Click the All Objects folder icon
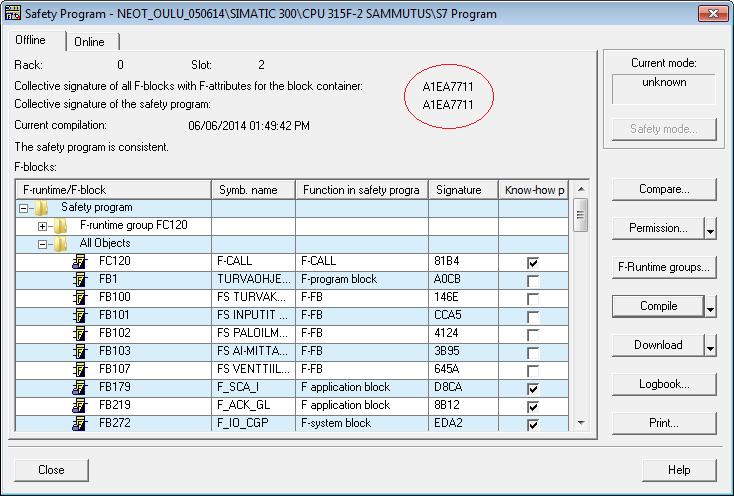 61,243
